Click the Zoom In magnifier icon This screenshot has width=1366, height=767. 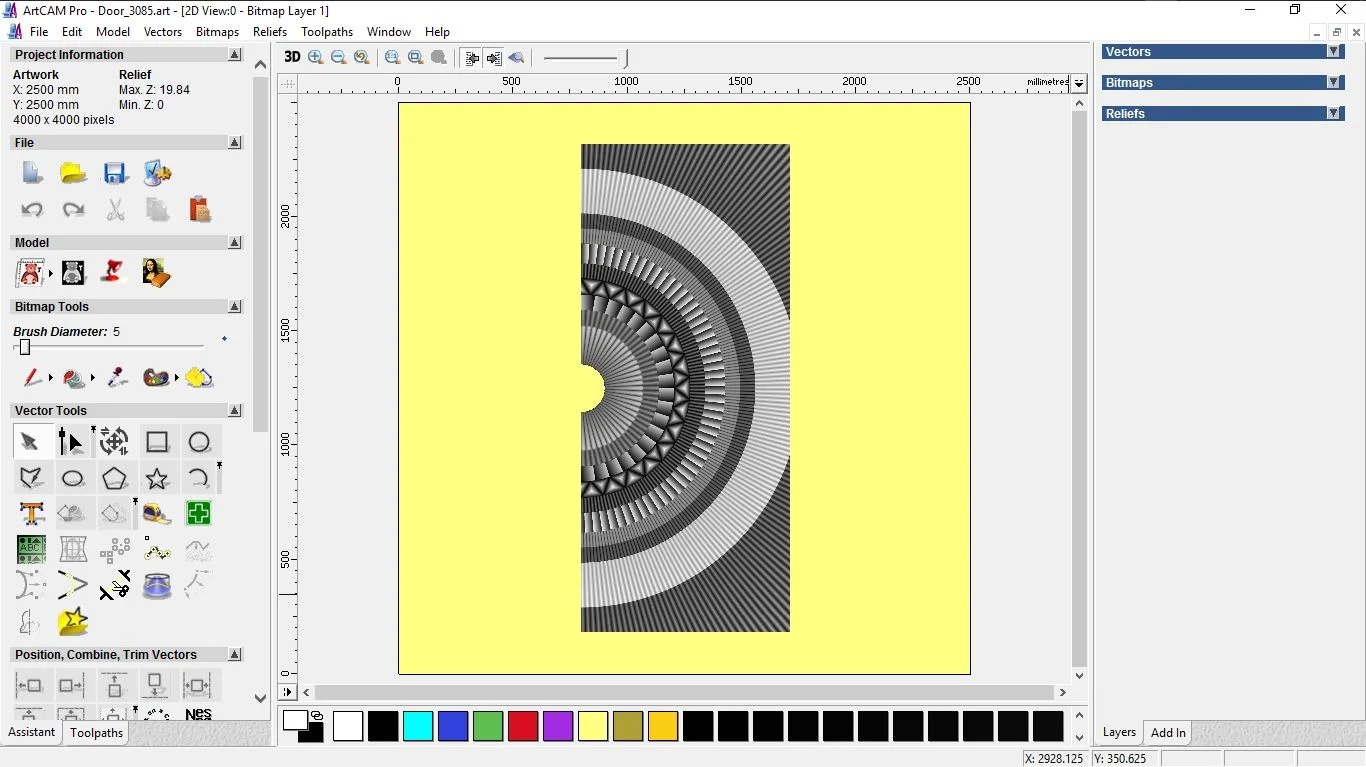[x=316, y=58]
